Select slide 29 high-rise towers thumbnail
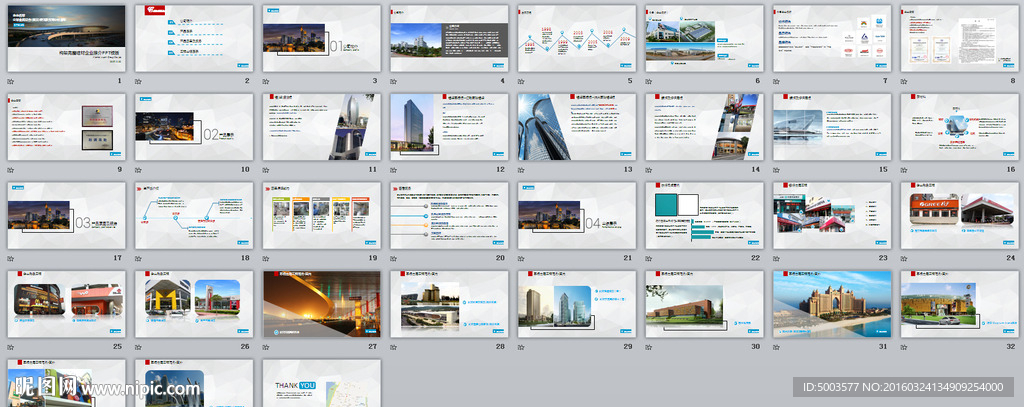This screenshot has height=407, width=1024. click(x=577, y=304)
